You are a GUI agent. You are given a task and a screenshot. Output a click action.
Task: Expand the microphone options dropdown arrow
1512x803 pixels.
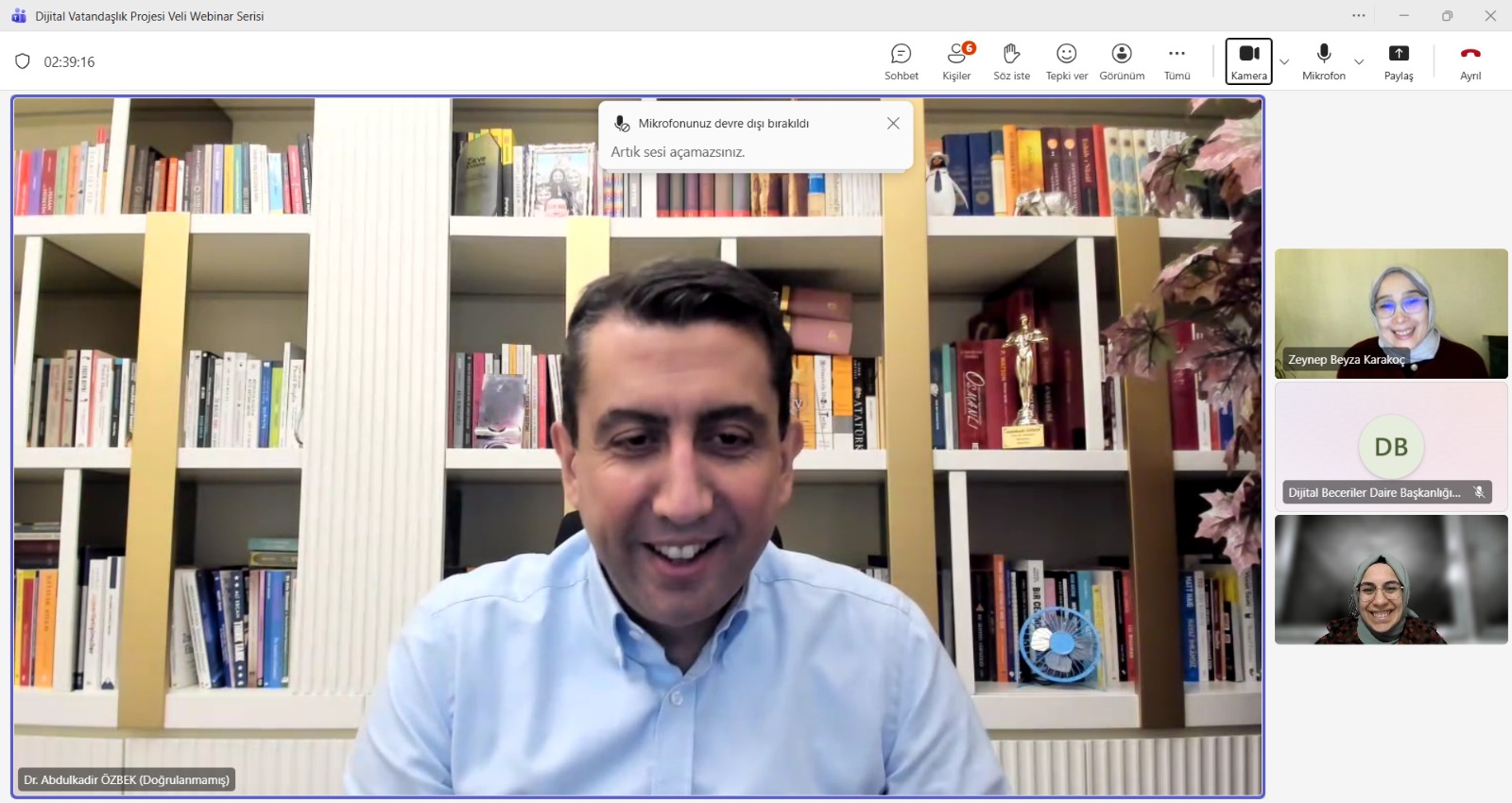1359,62
